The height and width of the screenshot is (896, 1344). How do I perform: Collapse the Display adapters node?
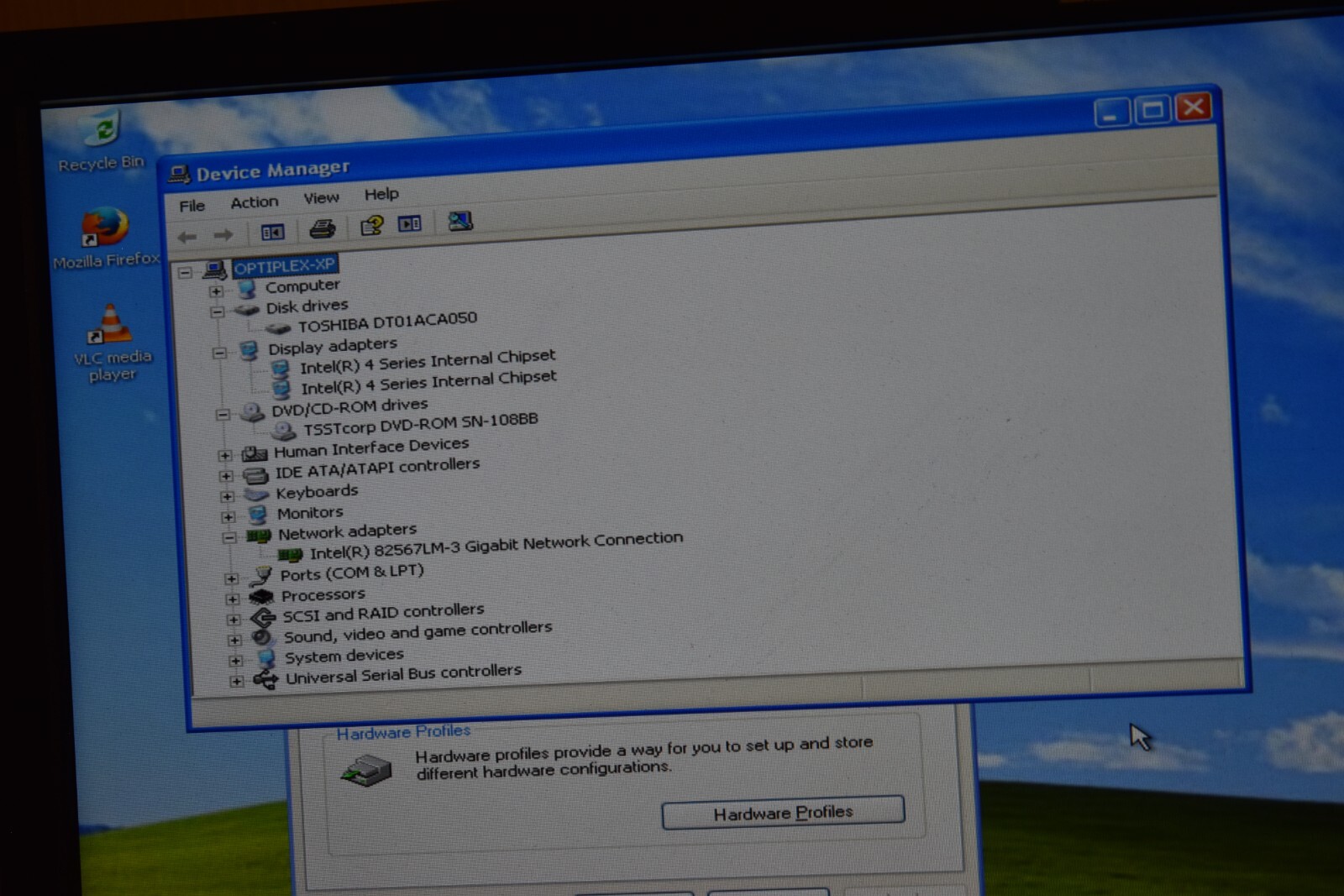tap(219, 353)
